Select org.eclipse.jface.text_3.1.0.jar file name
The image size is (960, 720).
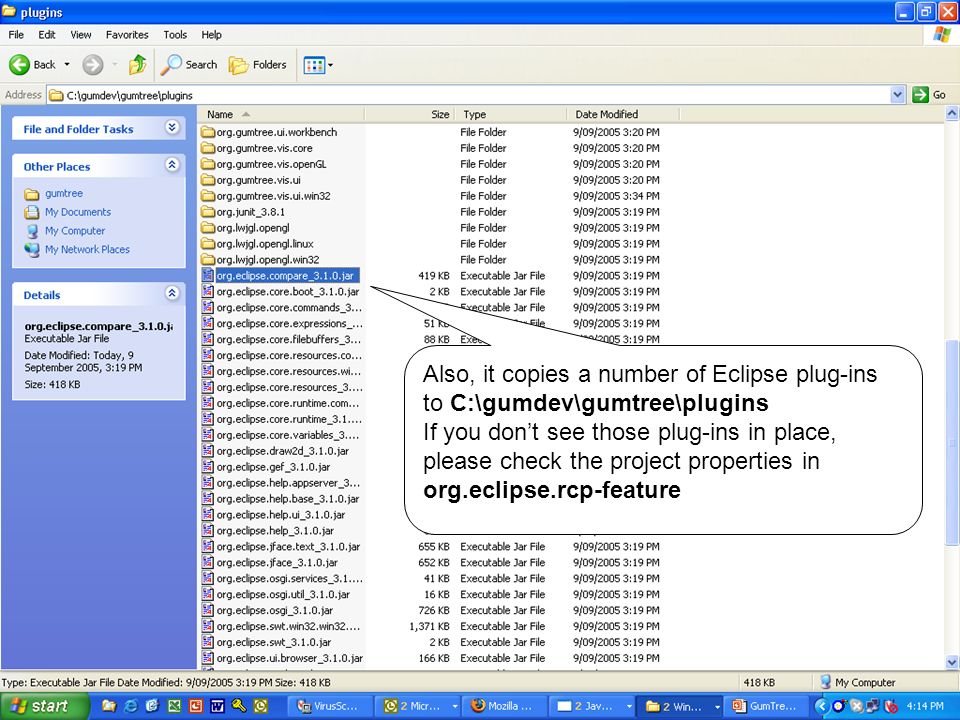(x=288, y=546)
